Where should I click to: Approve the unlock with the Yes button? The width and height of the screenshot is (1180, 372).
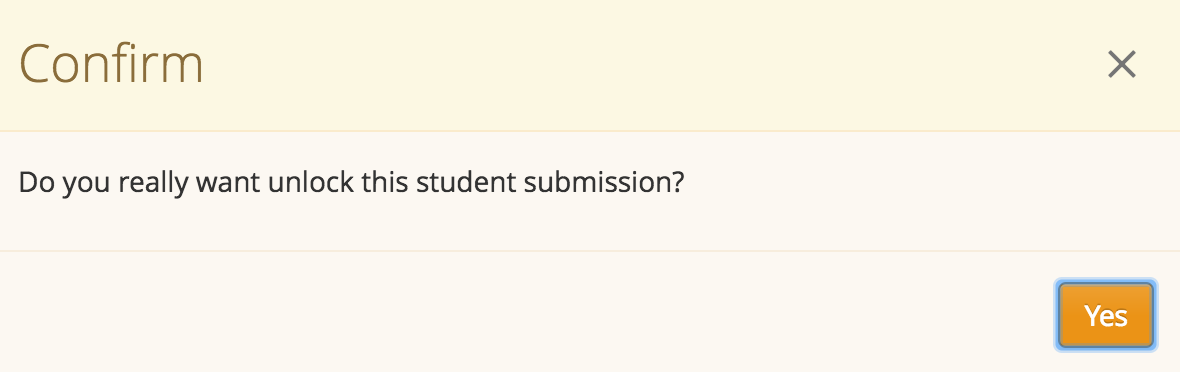[1105, 316]
